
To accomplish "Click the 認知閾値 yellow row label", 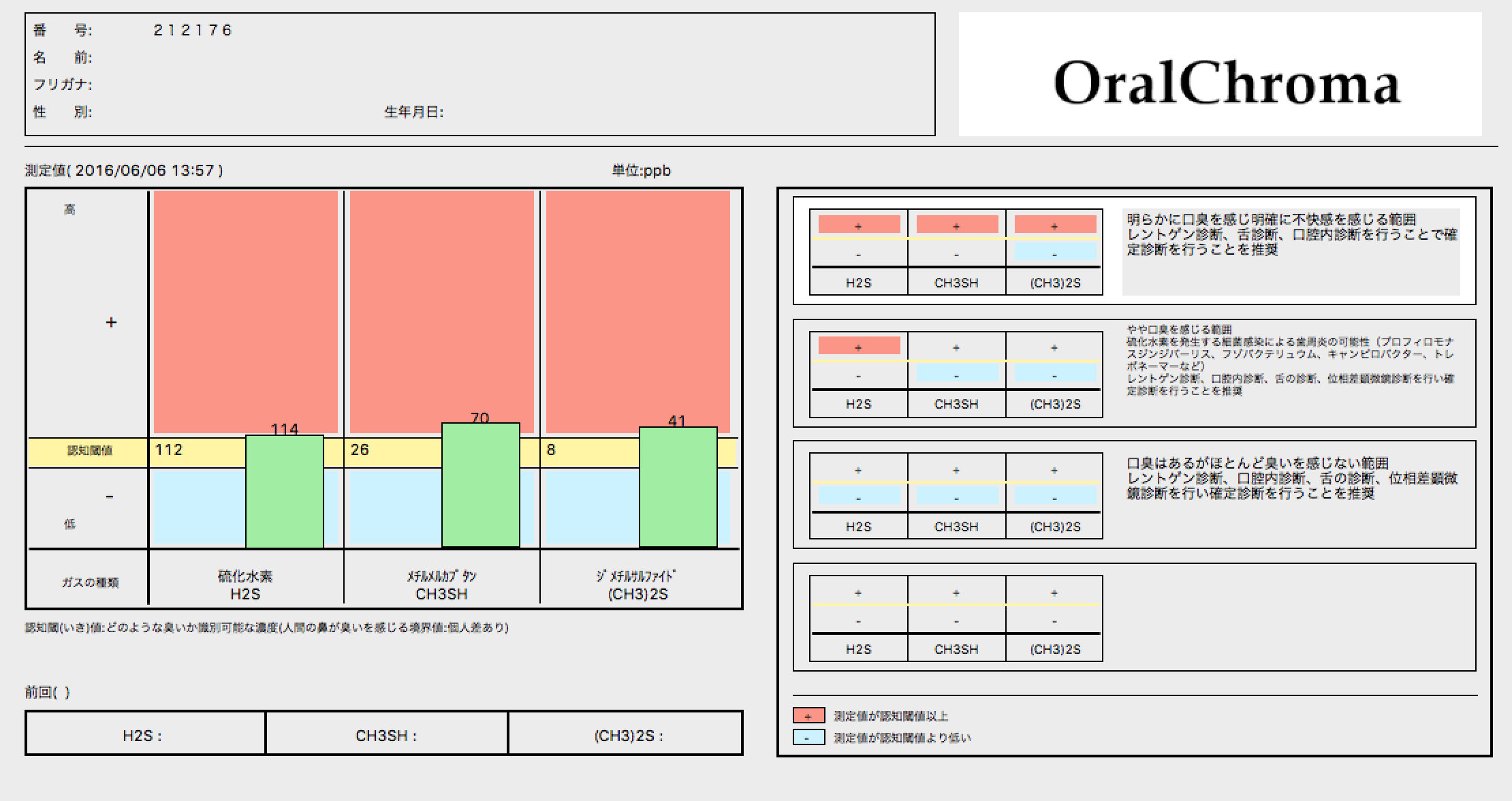I will click(x=89, y=451).
